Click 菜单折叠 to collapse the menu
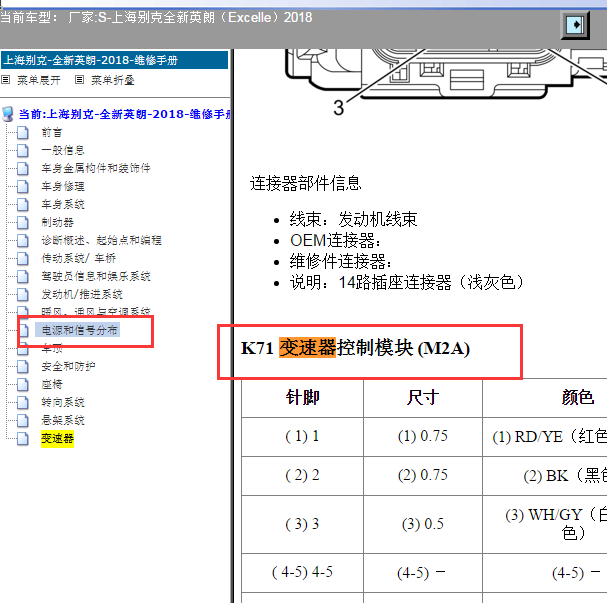Screen dimensions: 607x603 113,80
